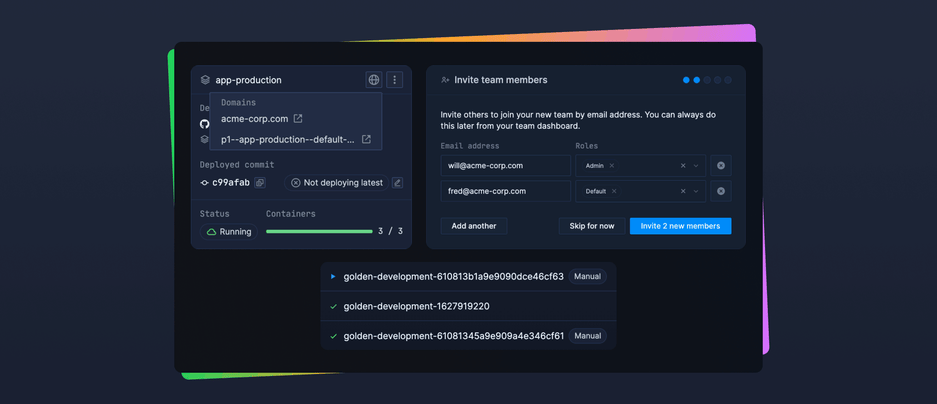Go to the fifth step dot

[x=728, y=80]
